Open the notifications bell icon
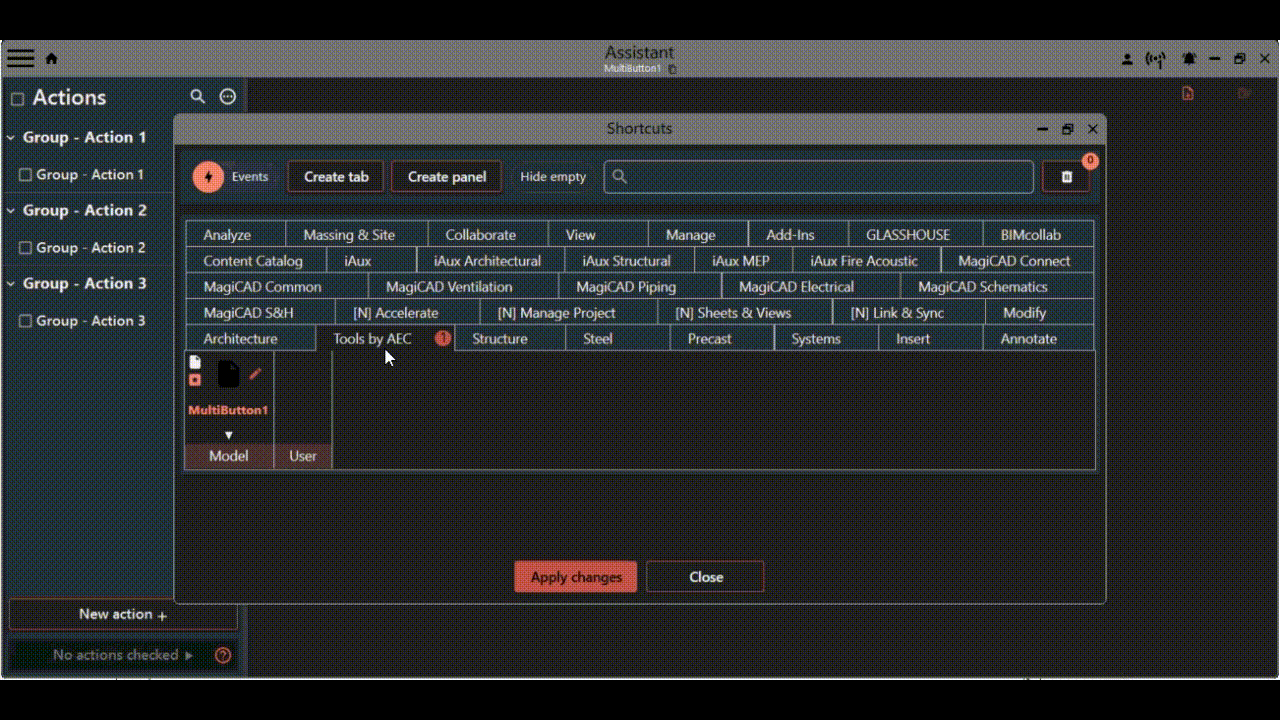The image size is (1280, 720). click(1189, 59)
